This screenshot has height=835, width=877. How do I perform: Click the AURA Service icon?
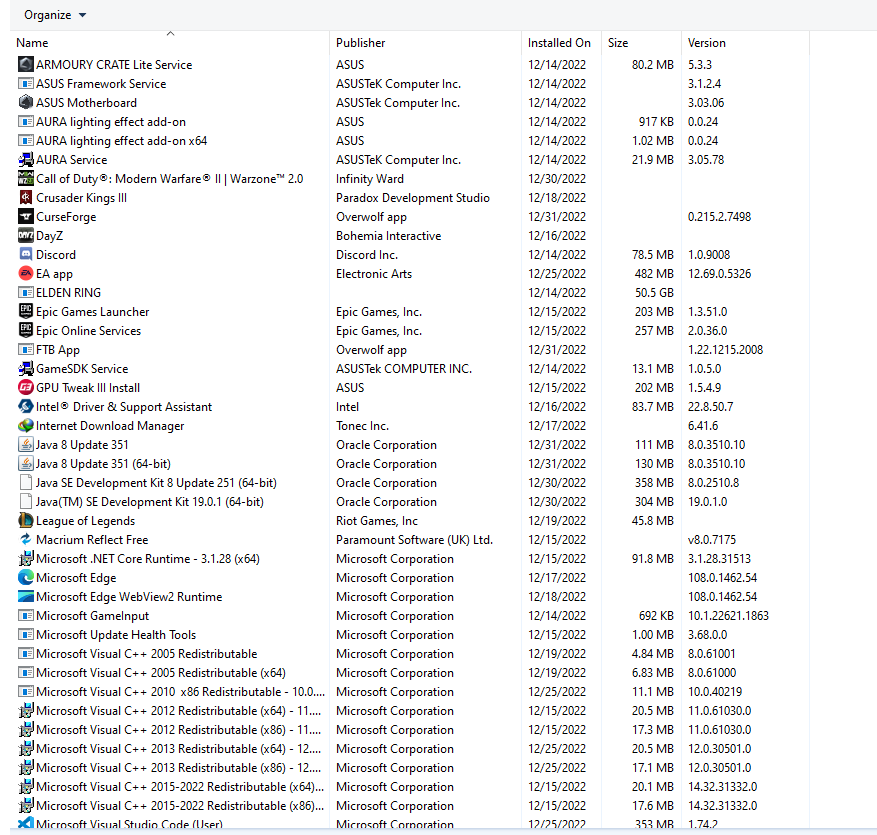[x=26, y=159]
